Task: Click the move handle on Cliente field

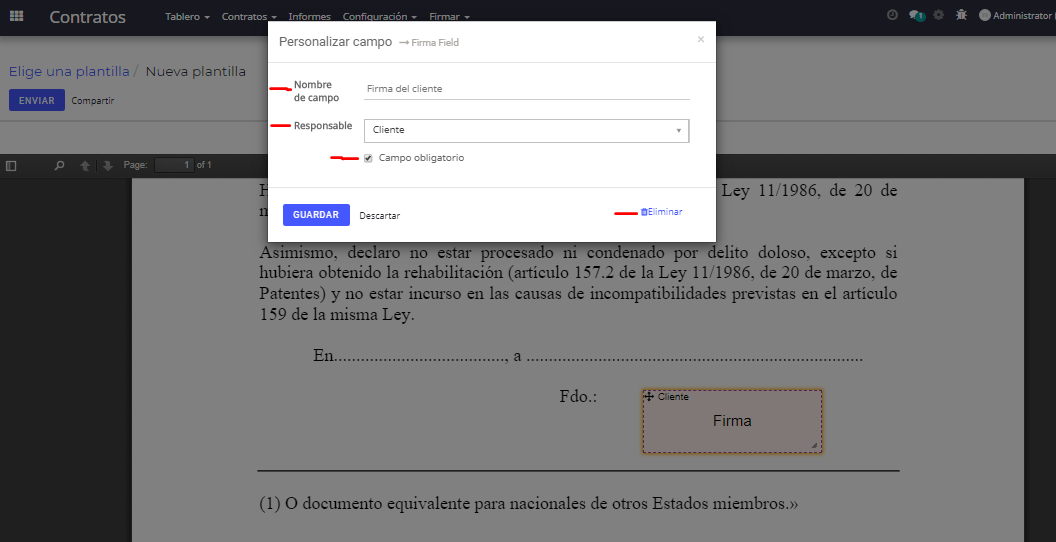Action: click(x=649, y=397)
